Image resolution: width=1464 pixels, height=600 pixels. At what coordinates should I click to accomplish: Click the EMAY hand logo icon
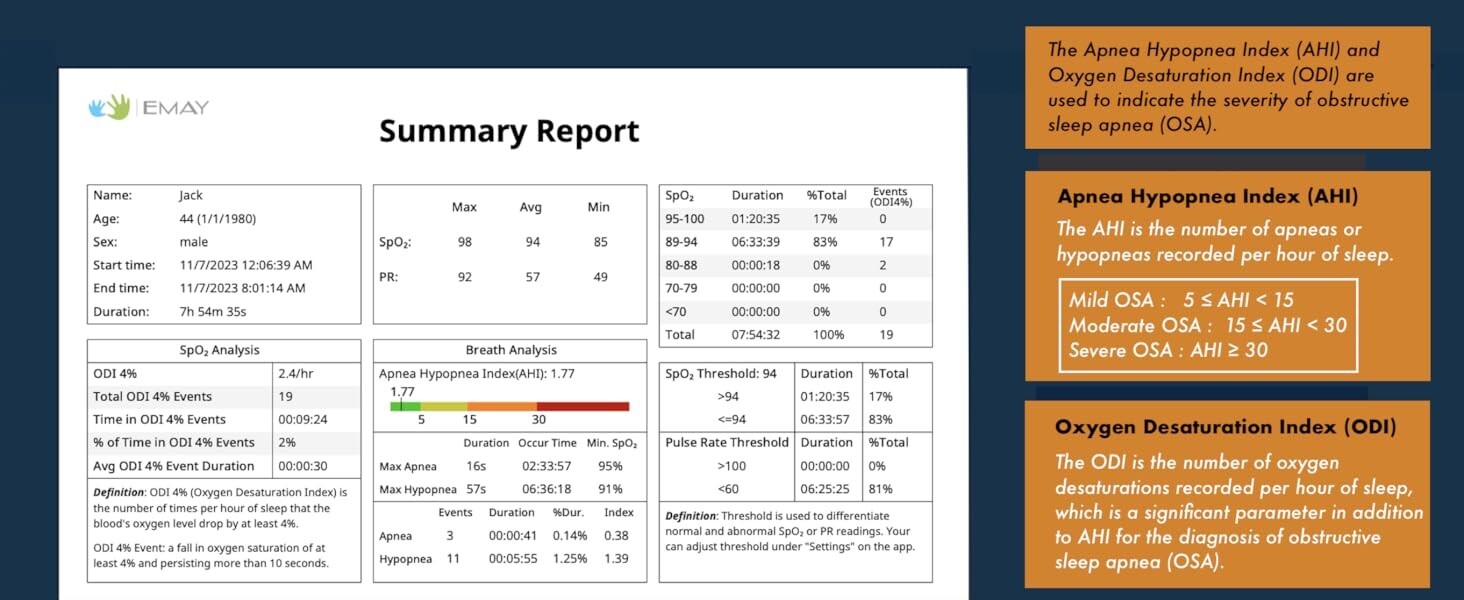(x=108, y=107)
